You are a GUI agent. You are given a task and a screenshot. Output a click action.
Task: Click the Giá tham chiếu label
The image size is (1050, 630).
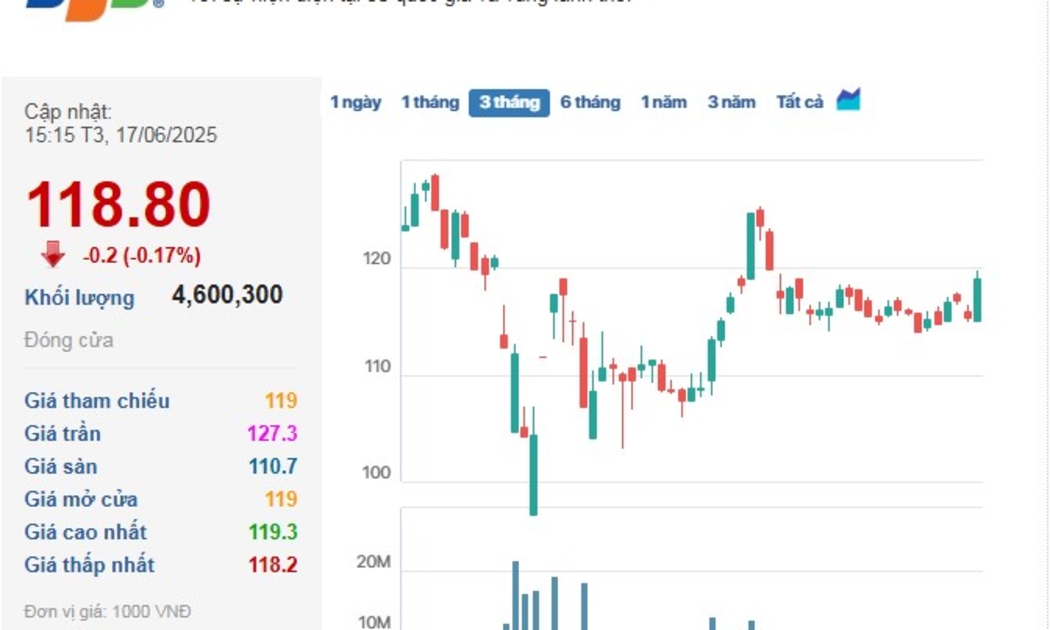point(97,401)
